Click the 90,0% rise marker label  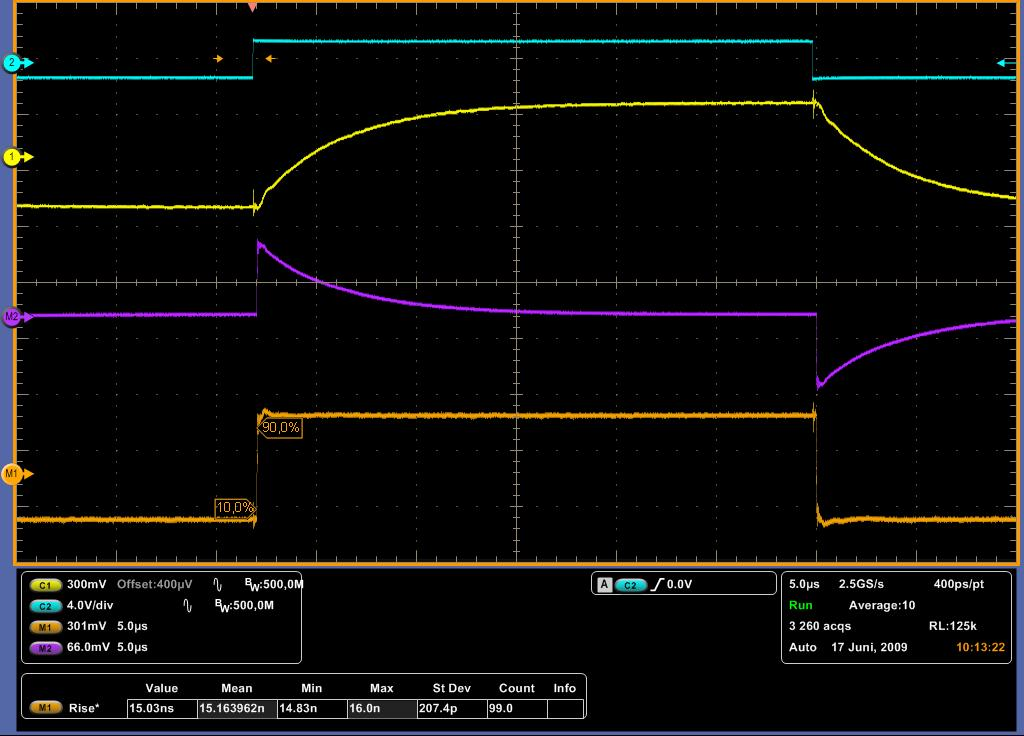click(x=280, y=428)
